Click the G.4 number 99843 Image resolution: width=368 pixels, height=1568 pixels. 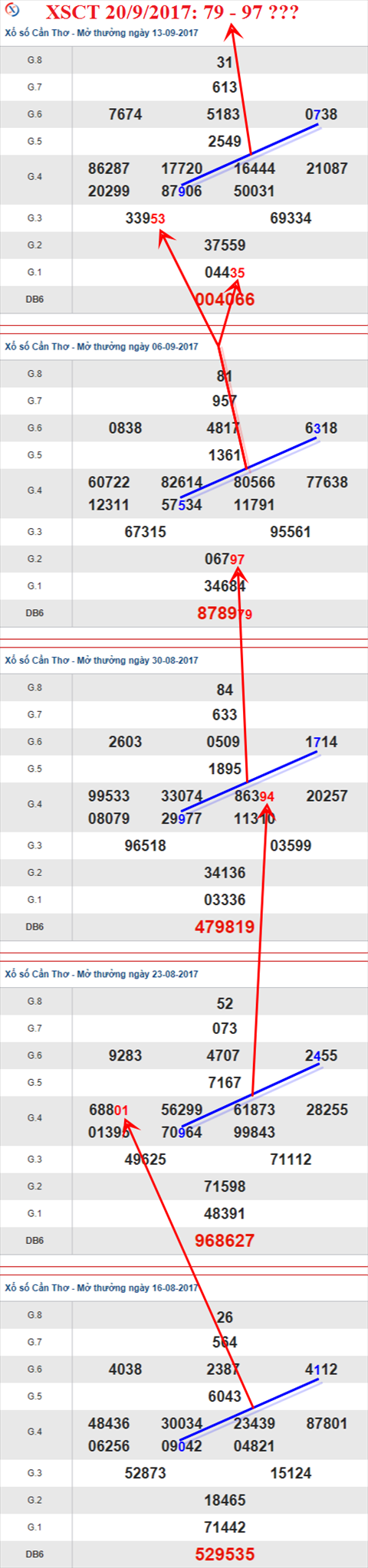[255, 1133]
